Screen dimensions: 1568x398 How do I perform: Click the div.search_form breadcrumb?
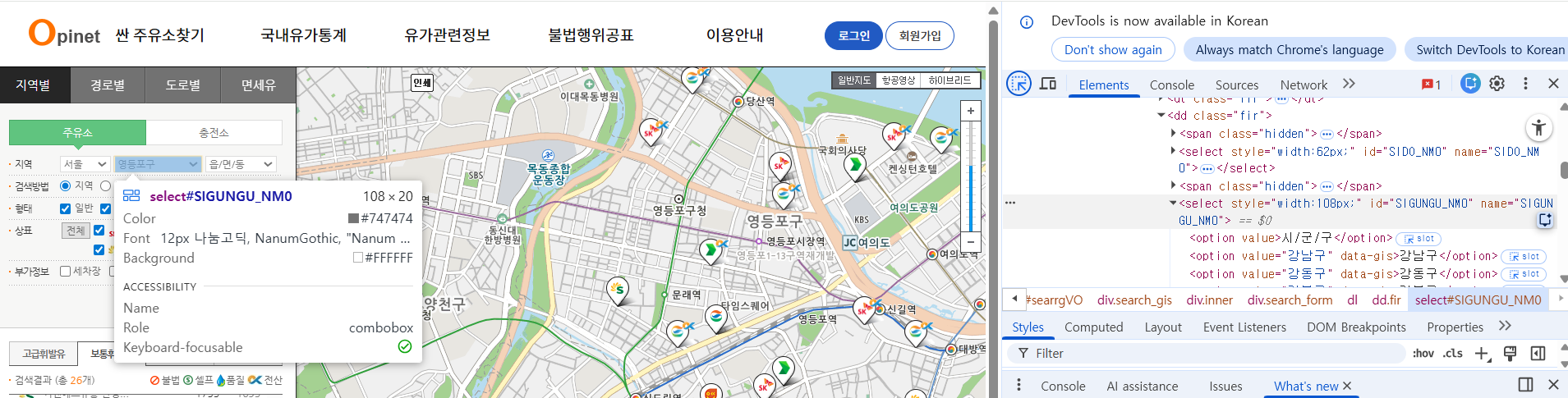tap(1290, 300)
